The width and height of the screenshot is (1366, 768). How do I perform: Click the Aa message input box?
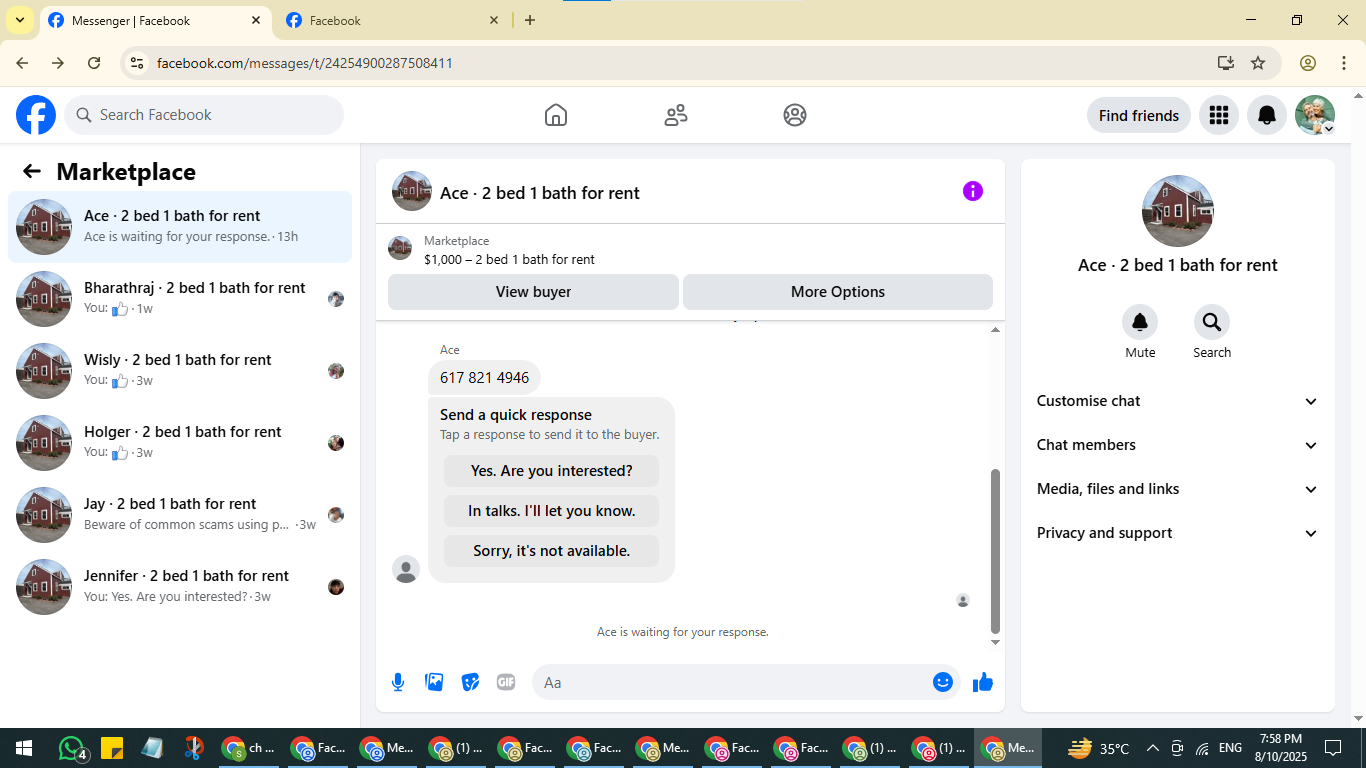pyautogui.click(x=732, y=682)
